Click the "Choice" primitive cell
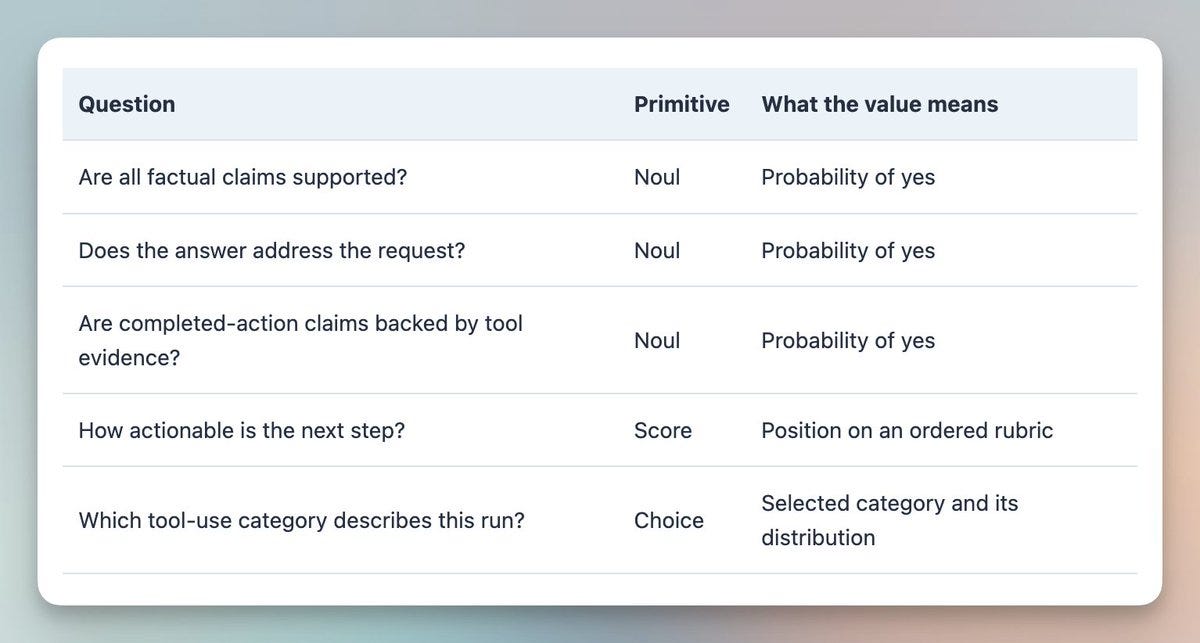Image resolution: width=1200 pixels, height=643 pixels. [x=669, y=520]
